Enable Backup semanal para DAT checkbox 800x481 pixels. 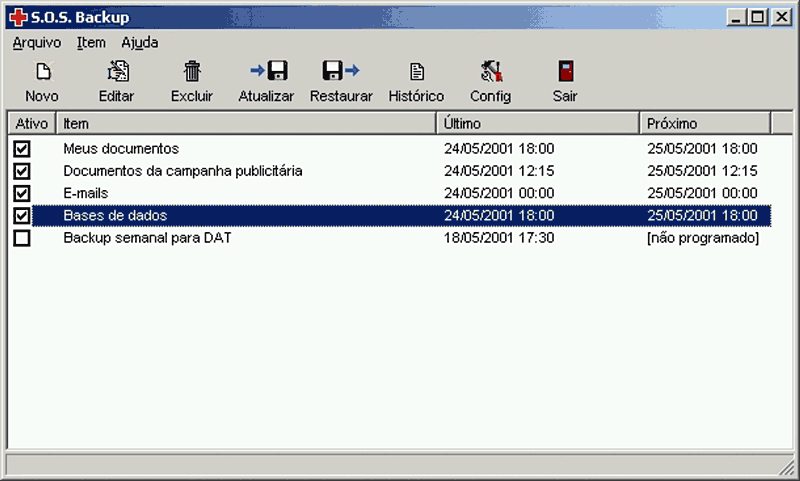pos(22,238)
